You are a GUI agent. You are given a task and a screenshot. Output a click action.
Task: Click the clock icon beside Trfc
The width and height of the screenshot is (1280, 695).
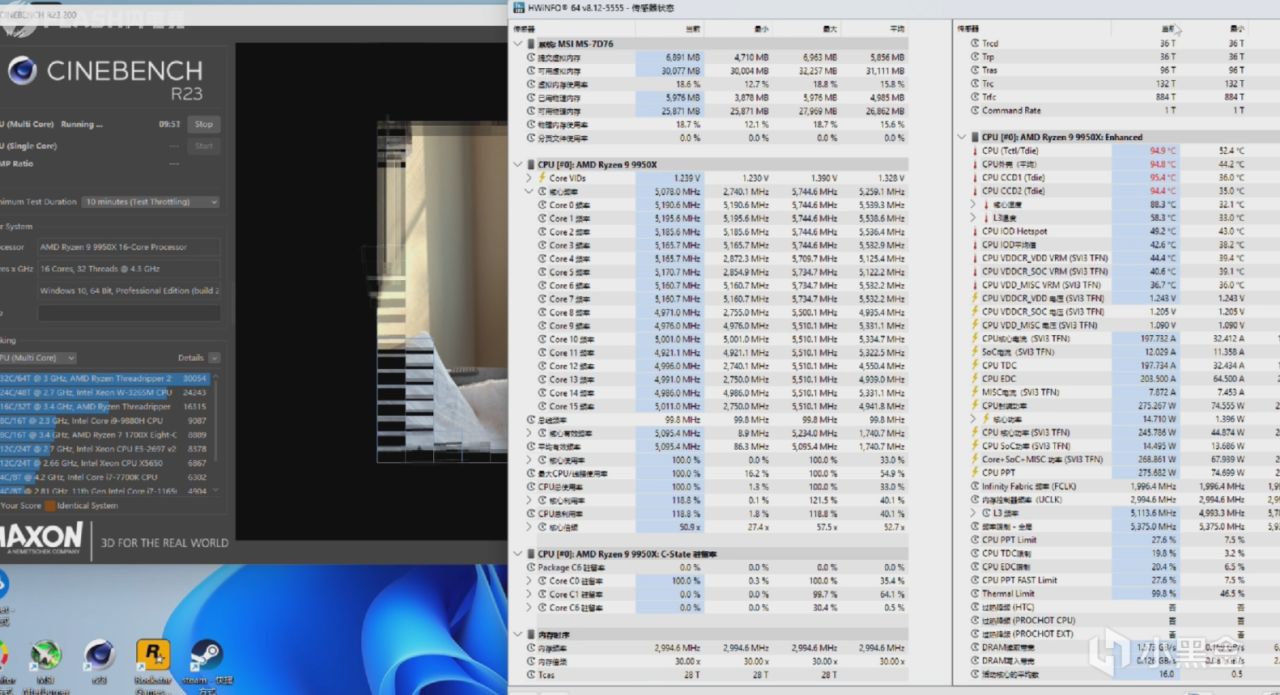pos(974,97)
